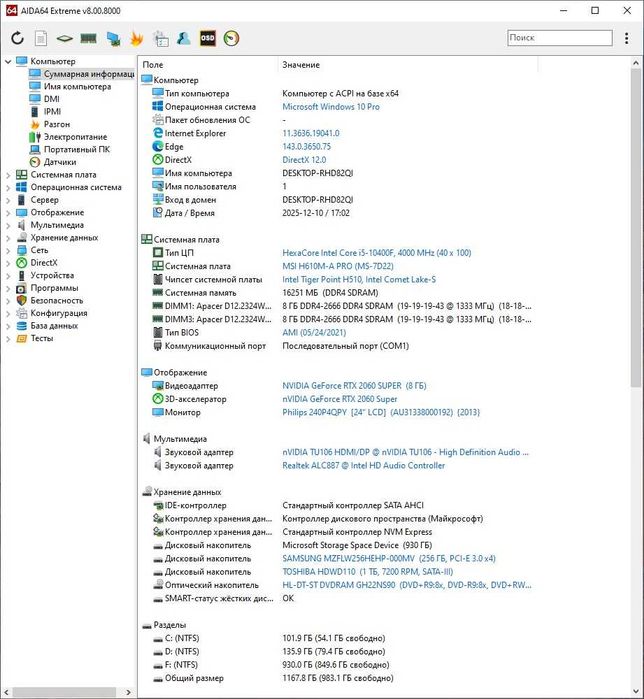This screenshot has height=699, width=644.
Task: Select Устройства in the tree
Action: pos(52,275)
